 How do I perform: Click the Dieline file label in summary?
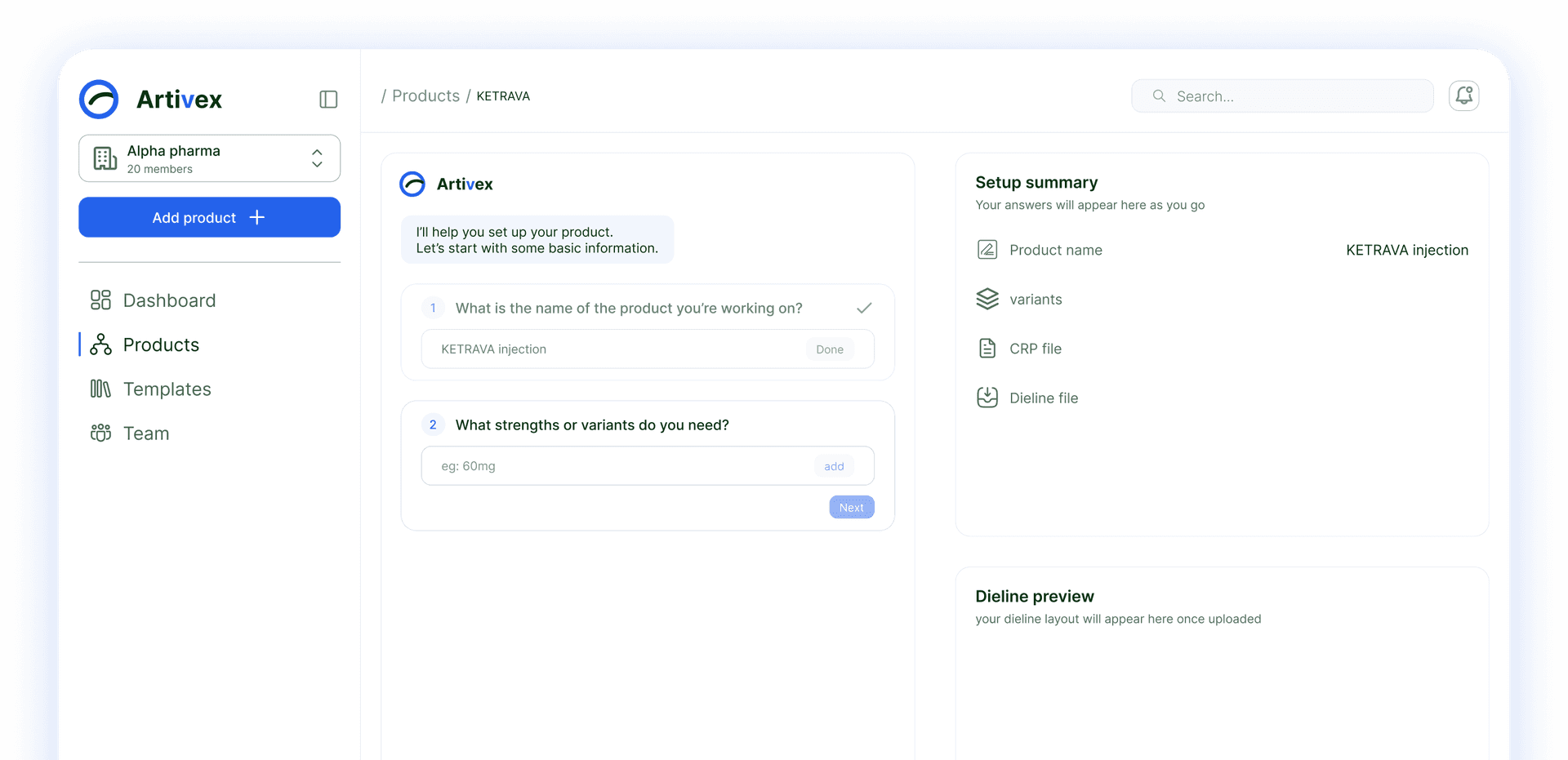tap(1044, 398)
